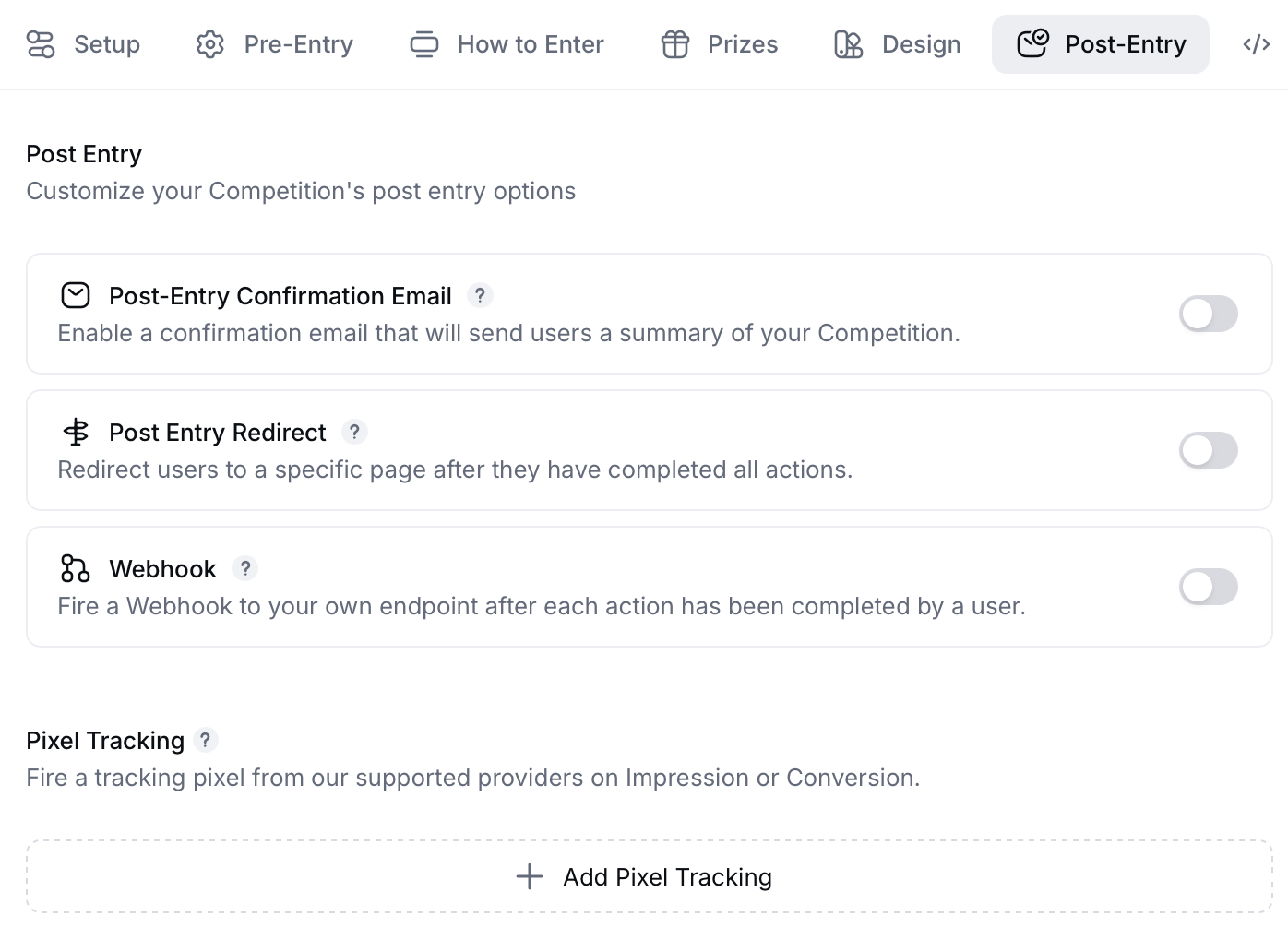Viewport: 1288px width, 928px height.
Task: Click Add Pixel Tracking
Action: coord(643,876)
